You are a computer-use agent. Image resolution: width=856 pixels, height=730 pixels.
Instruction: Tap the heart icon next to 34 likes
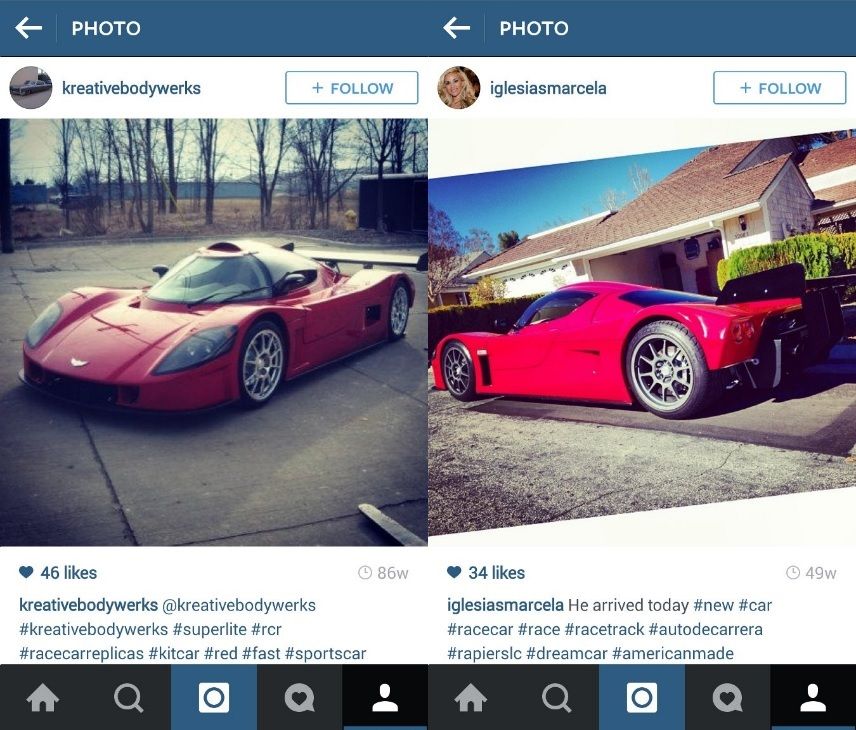(x=454, y=572)
